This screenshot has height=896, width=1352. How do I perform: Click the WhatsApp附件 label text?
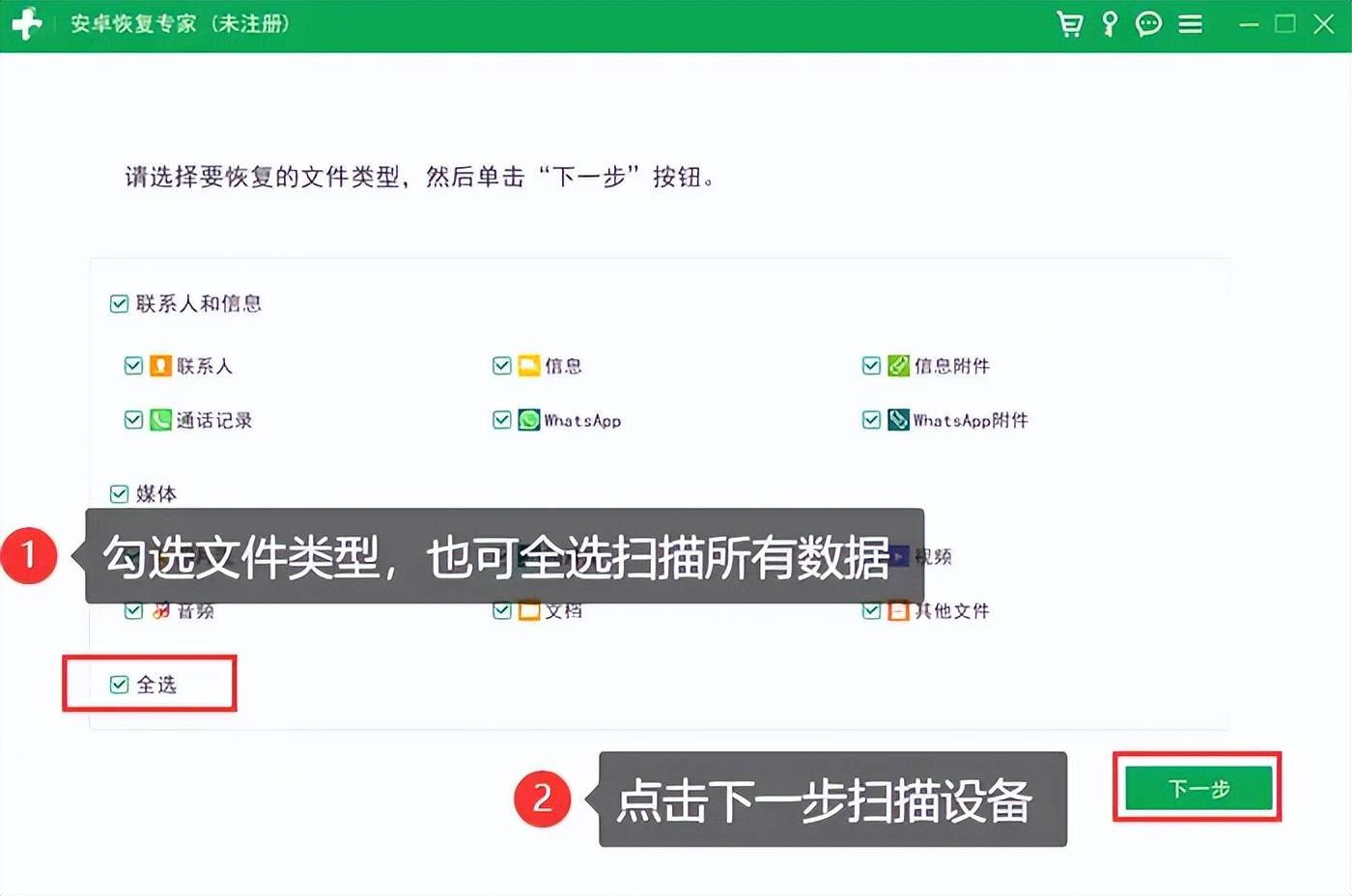971,420
